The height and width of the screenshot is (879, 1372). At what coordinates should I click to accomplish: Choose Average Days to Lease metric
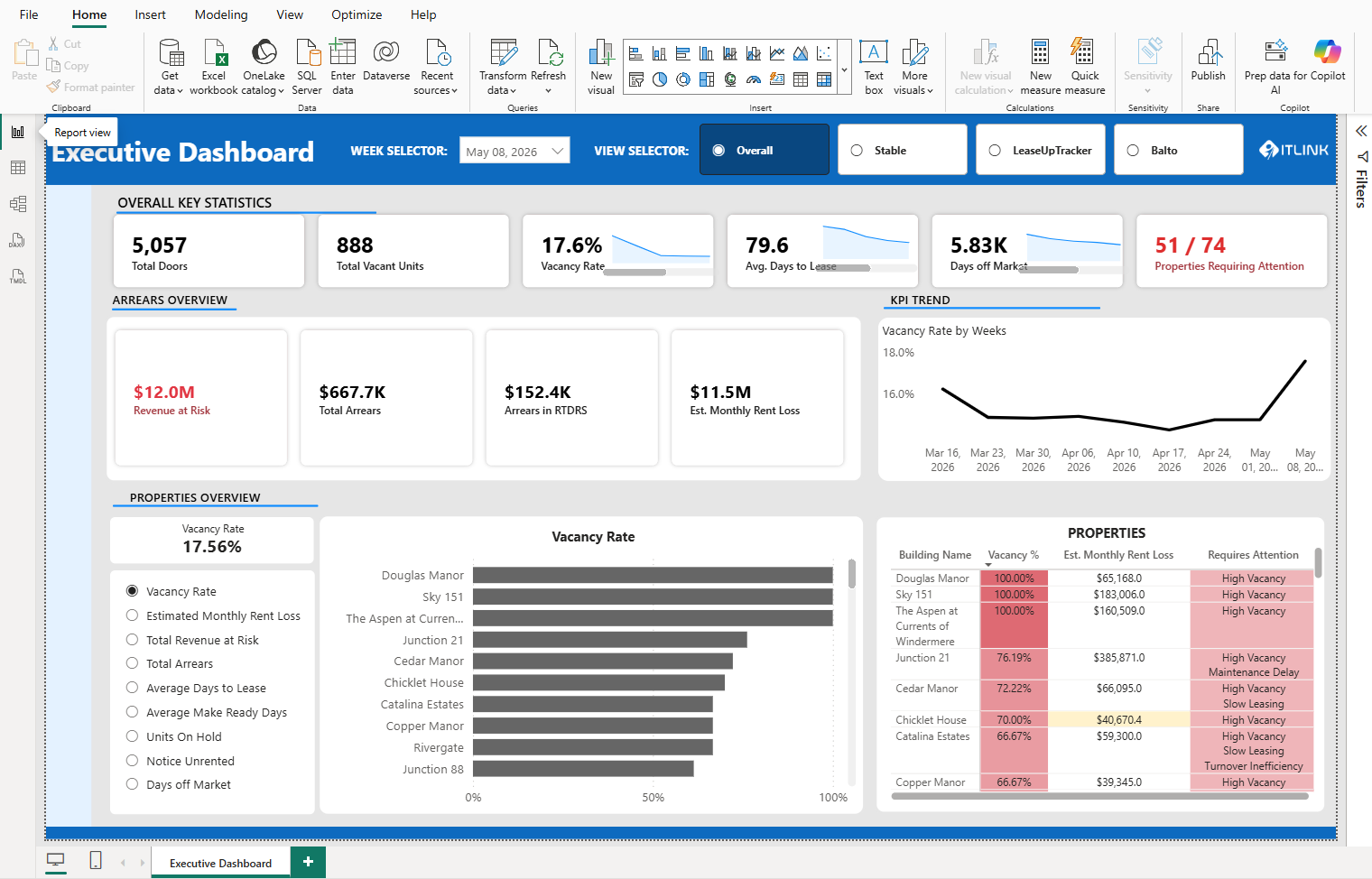[x=196, y=688]
